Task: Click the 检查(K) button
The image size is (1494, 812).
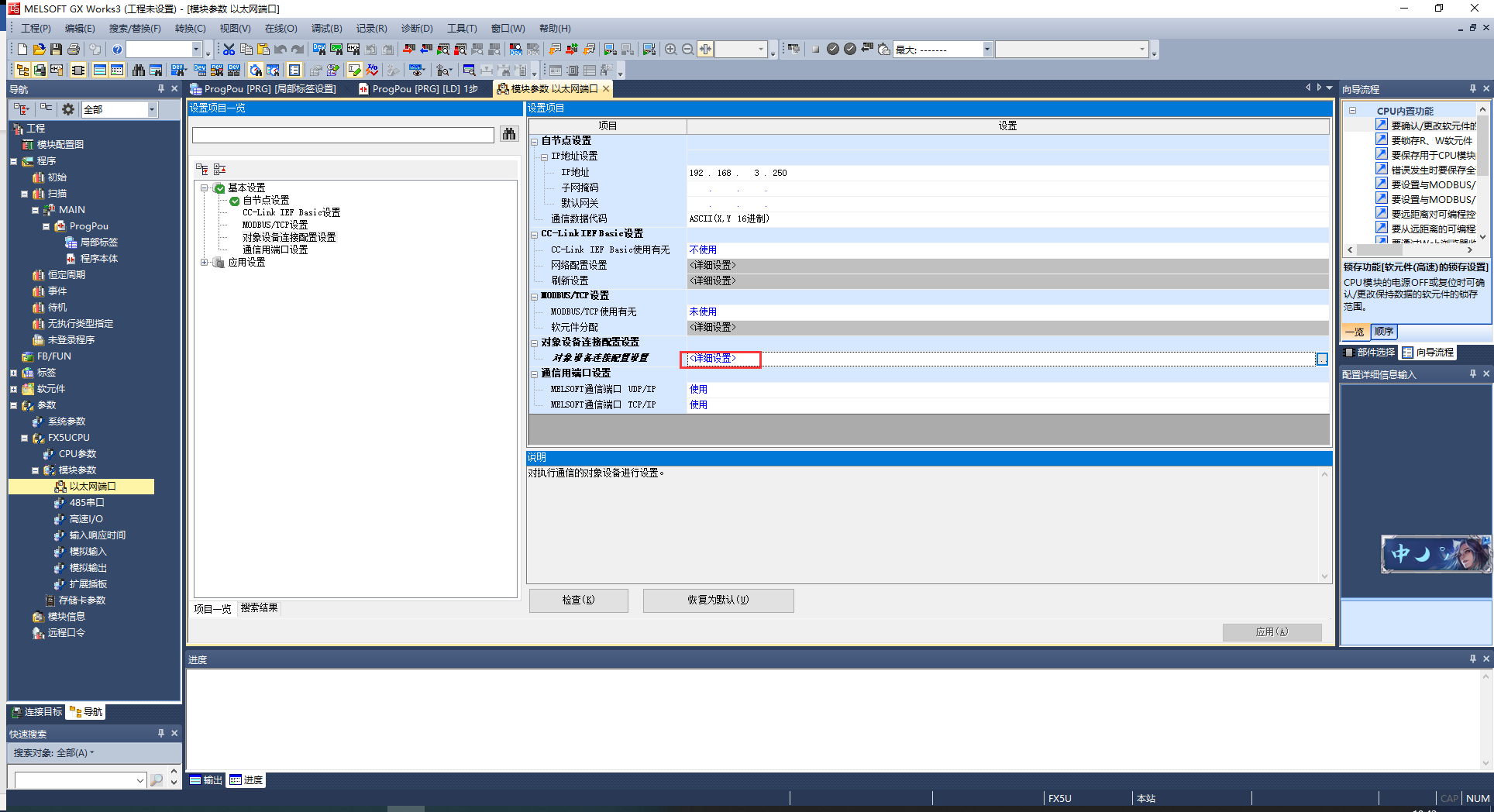Action: pyautogui.click(x=578, y=600)
